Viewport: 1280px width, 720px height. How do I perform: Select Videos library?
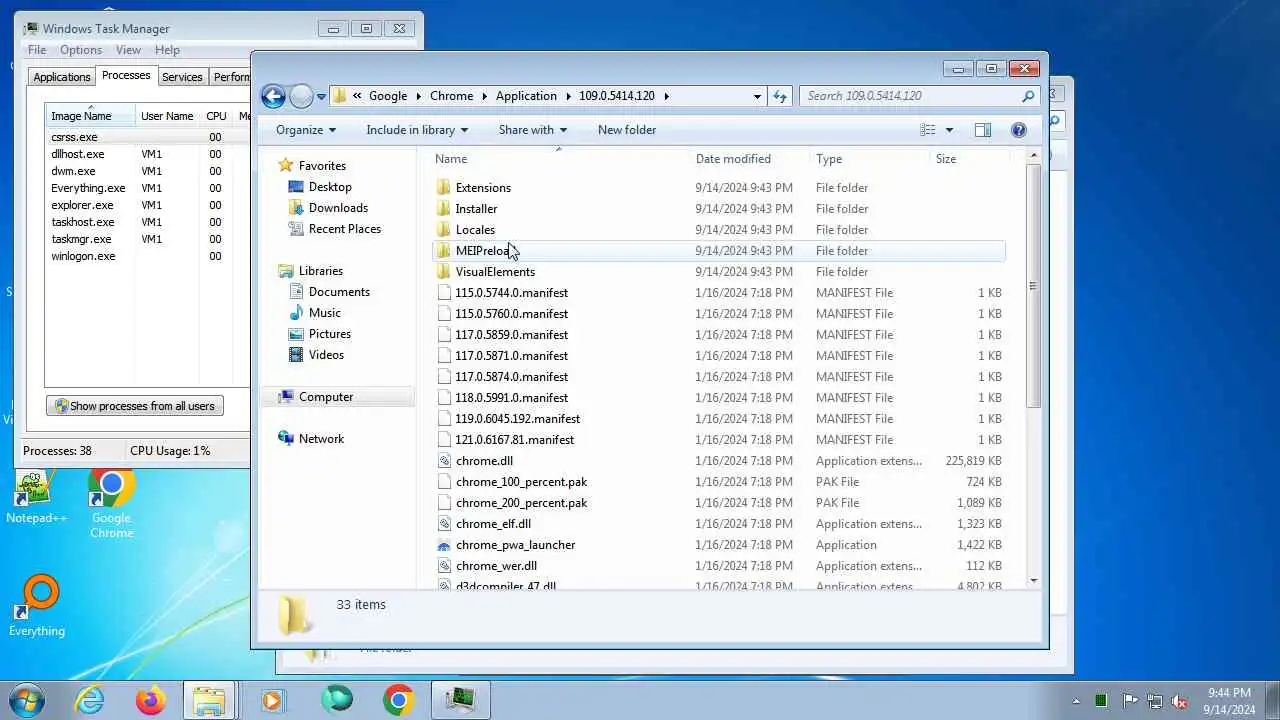[x=326, y=355]
